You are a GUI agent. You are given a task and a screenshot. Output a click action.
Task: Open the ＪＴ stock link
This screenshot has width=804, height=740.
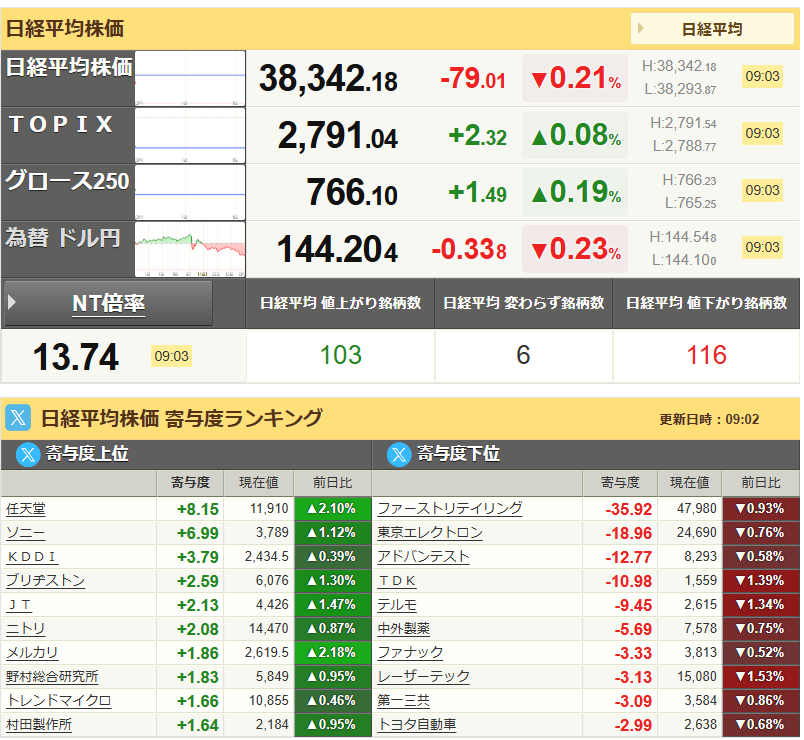(19, 605)
